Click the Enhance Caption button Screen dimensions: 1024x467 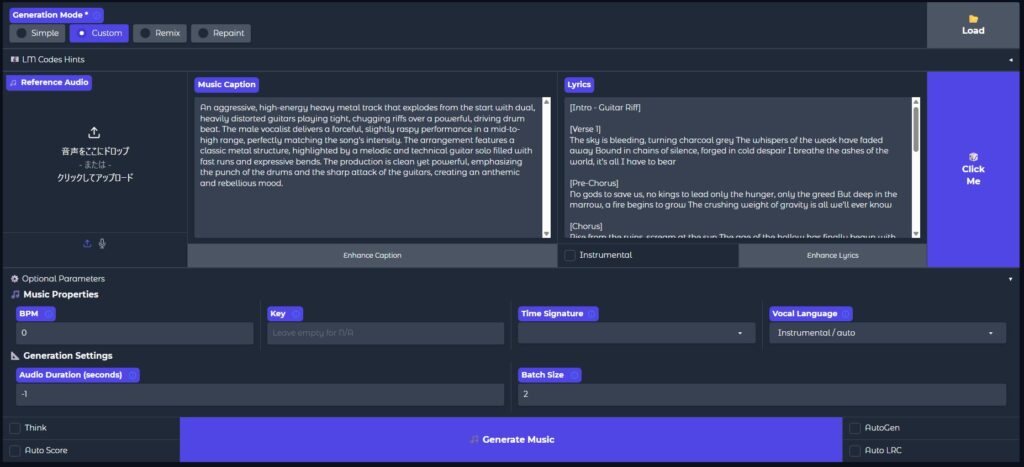point(372,256)
